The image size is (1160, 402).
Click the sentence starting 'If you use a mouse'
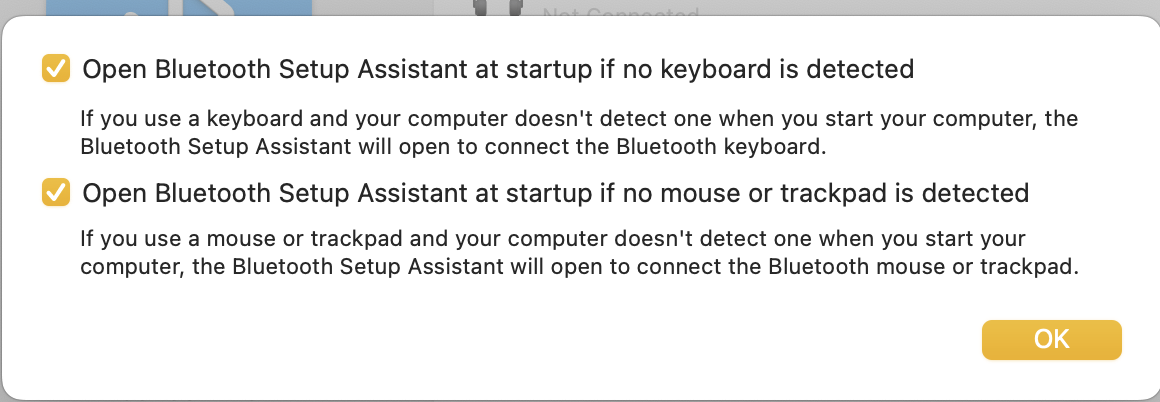click(x=579, y=253)
